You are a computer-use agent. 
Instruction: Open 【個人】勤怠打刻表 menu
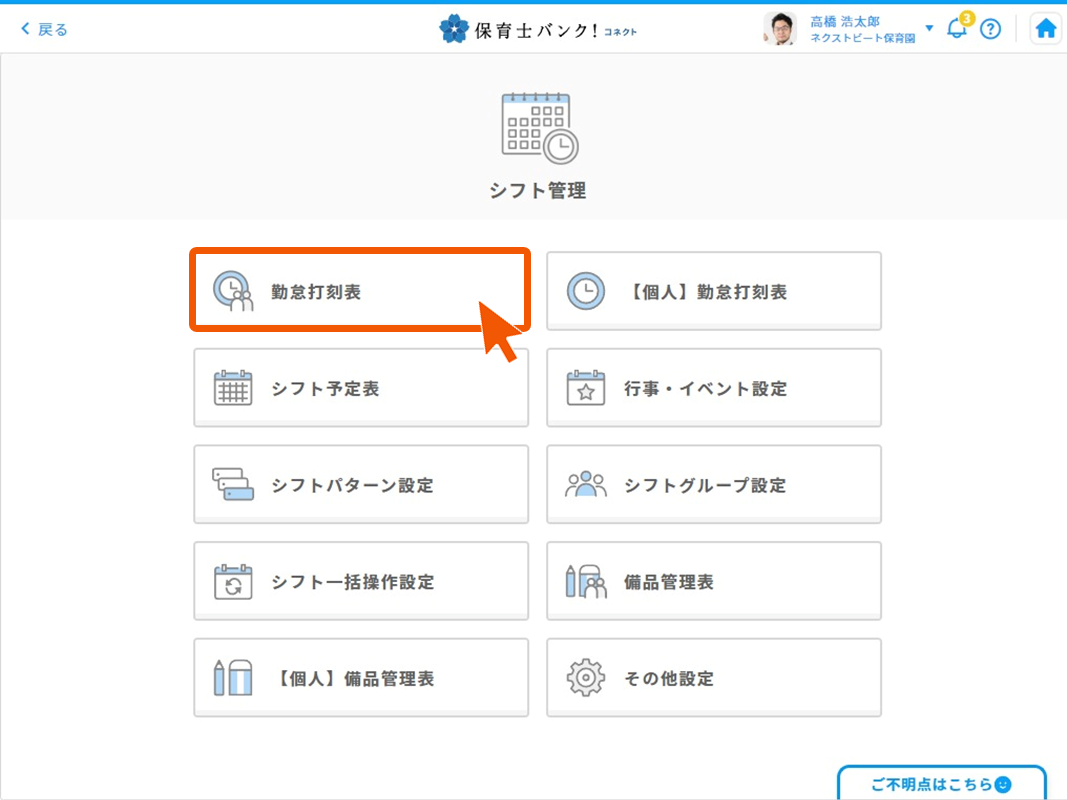coord(713,291)
